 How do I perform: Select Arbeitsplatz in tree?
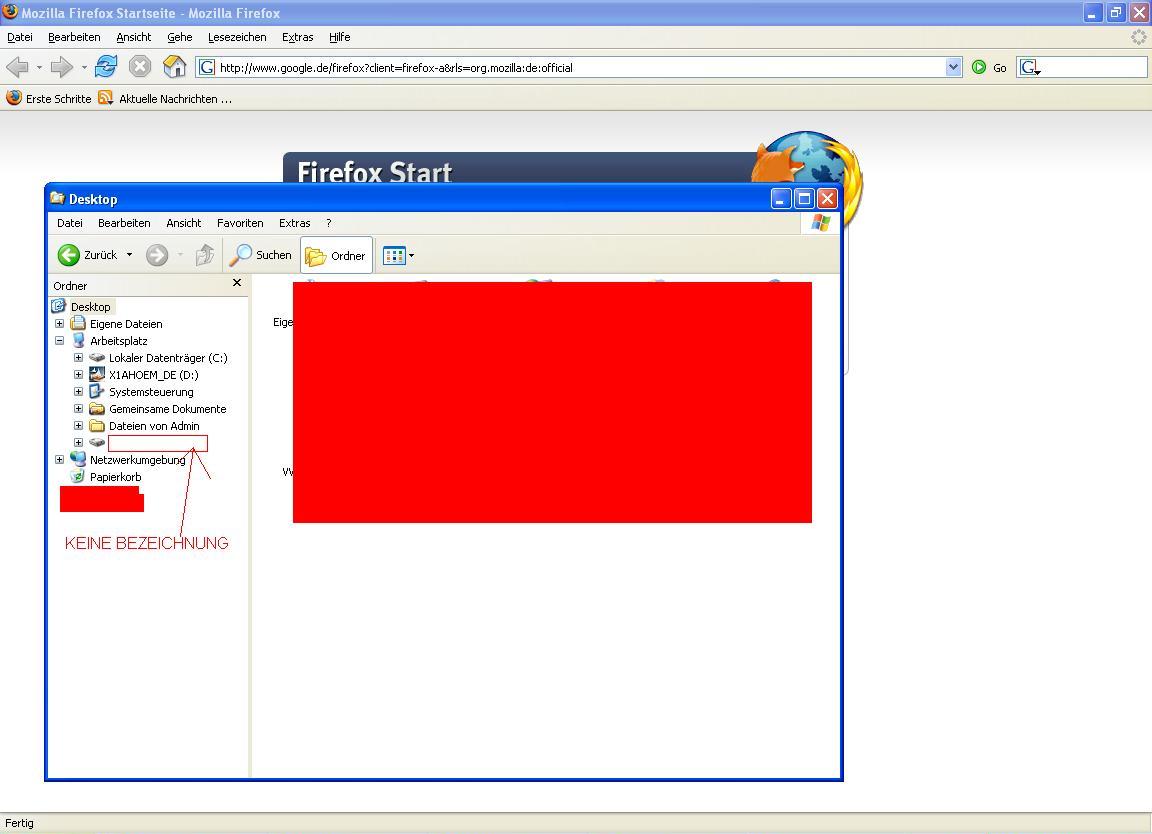[118, 340]
